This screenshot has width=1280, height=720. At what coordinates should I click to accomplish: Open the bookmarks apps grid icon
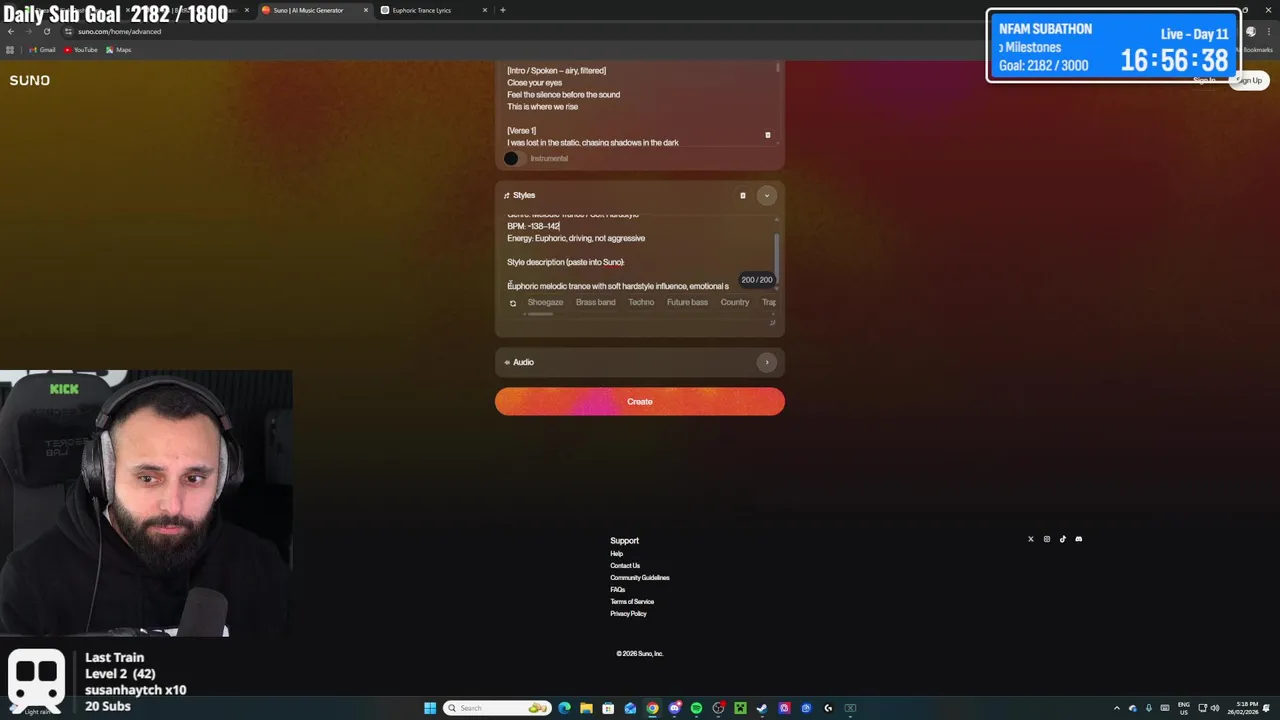pyautogui.click(x=11, y=49)
